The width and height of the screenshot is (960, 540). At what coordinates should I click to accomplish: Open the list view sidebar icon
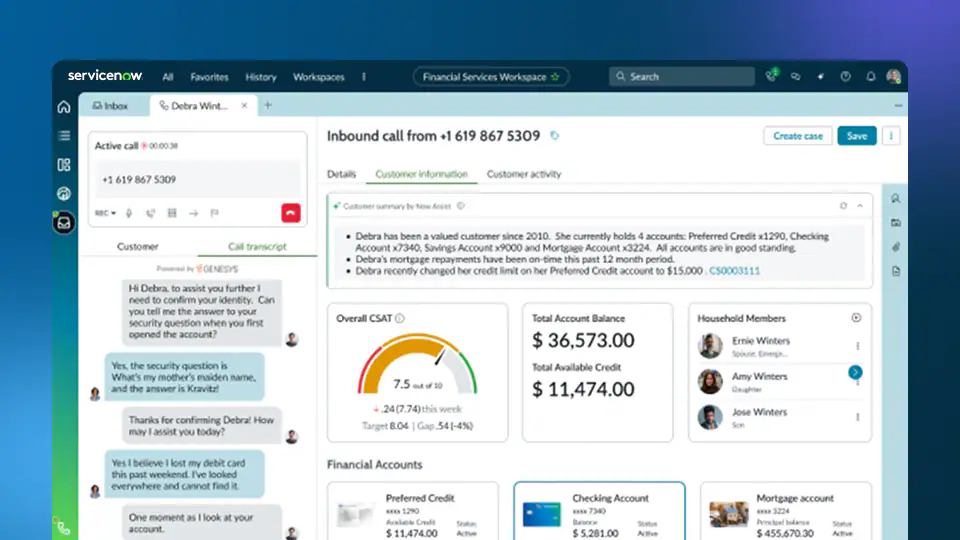click(64, 136)
